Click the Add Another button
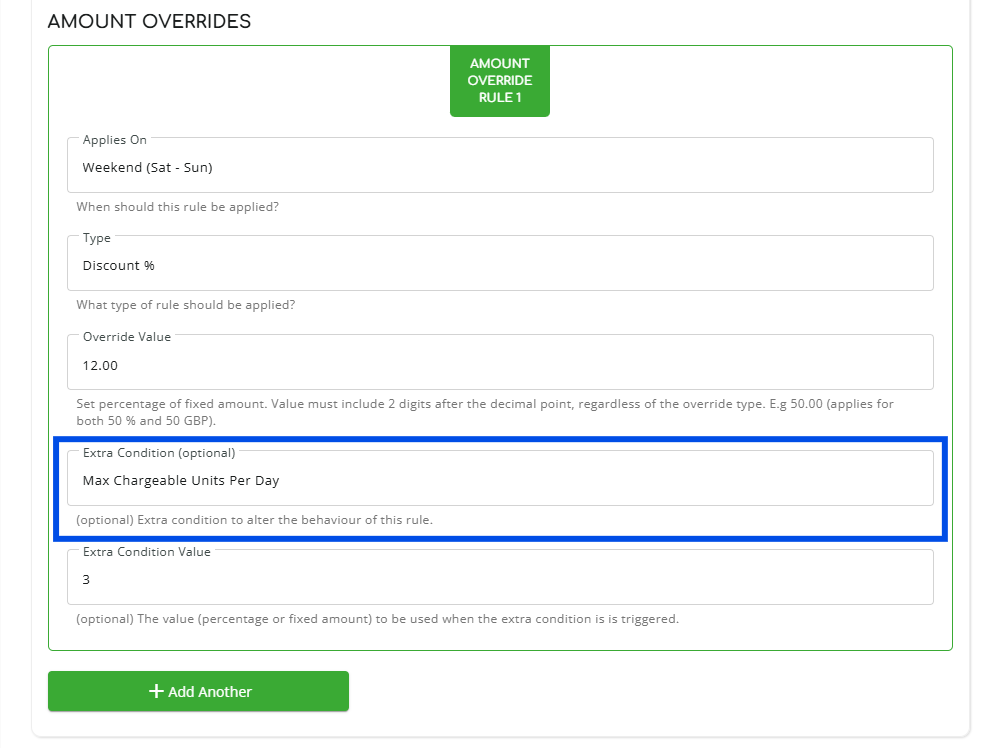Screen dimensions: 1008x748 click(198, 691)
